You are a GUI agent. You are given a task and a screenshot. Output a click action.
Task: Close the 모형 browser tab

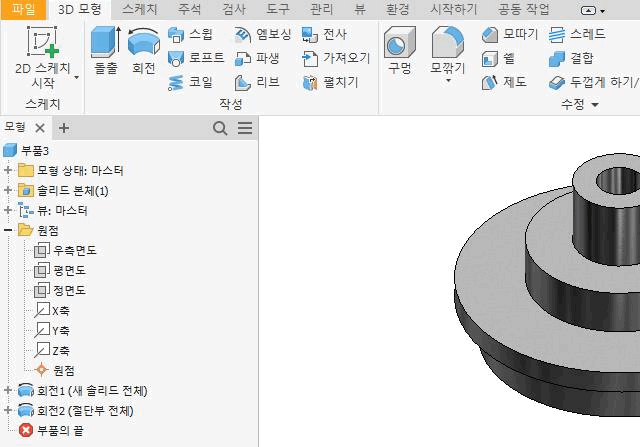coord(40,128)
